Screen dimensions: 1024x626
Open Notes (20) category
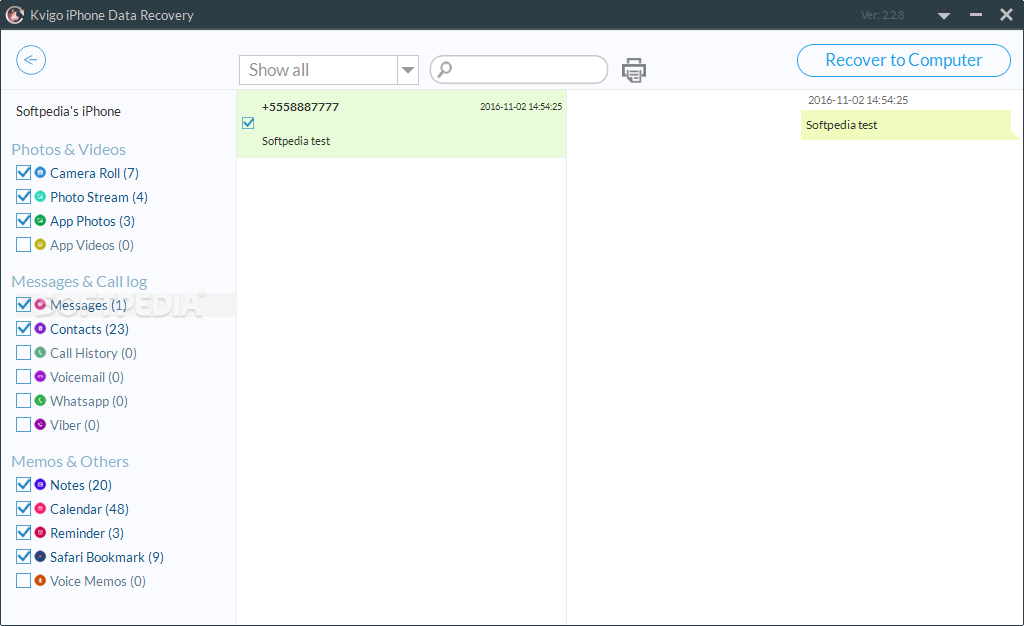pyautogui.click(x=81, y=485)
